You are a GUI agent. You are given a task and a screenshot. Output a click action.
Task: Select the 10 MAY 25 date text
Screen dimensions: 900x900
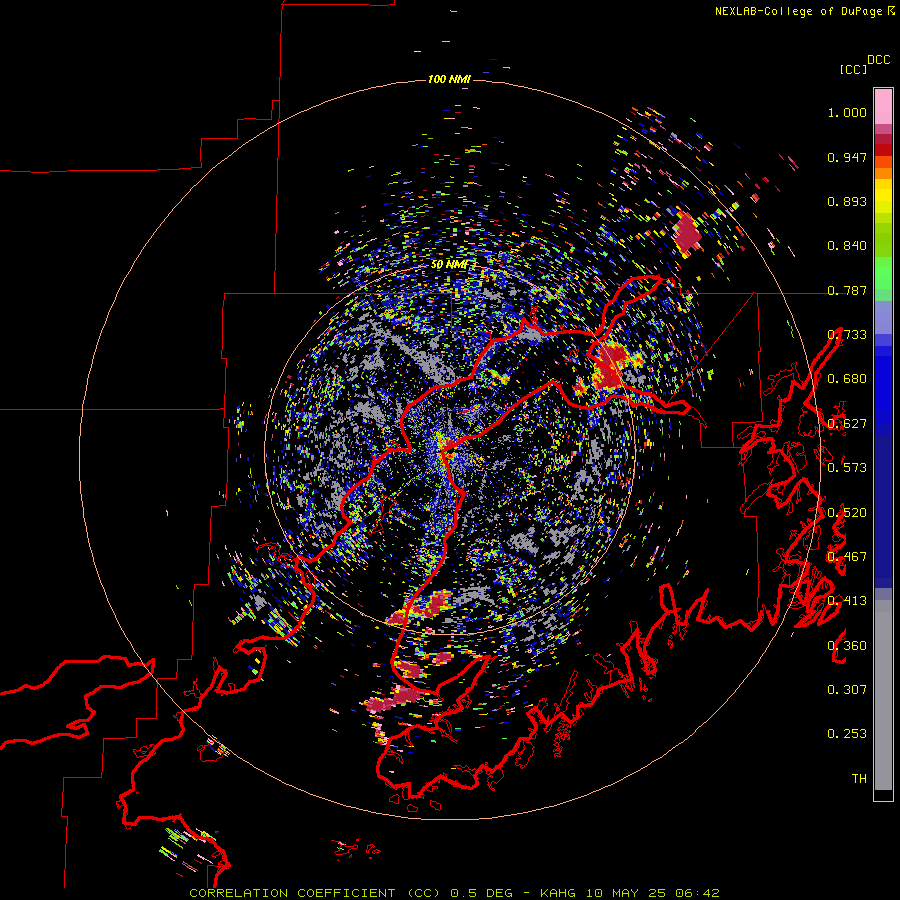click(x=627, y=893)
